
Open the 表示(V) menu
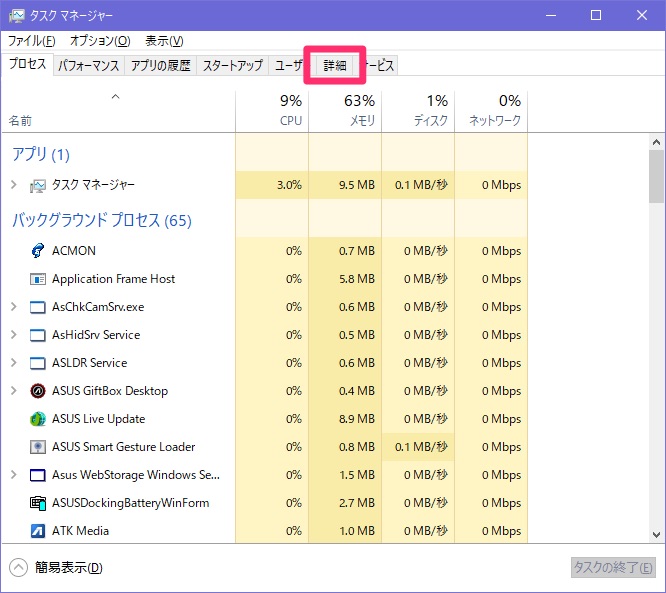click(164, 41)
